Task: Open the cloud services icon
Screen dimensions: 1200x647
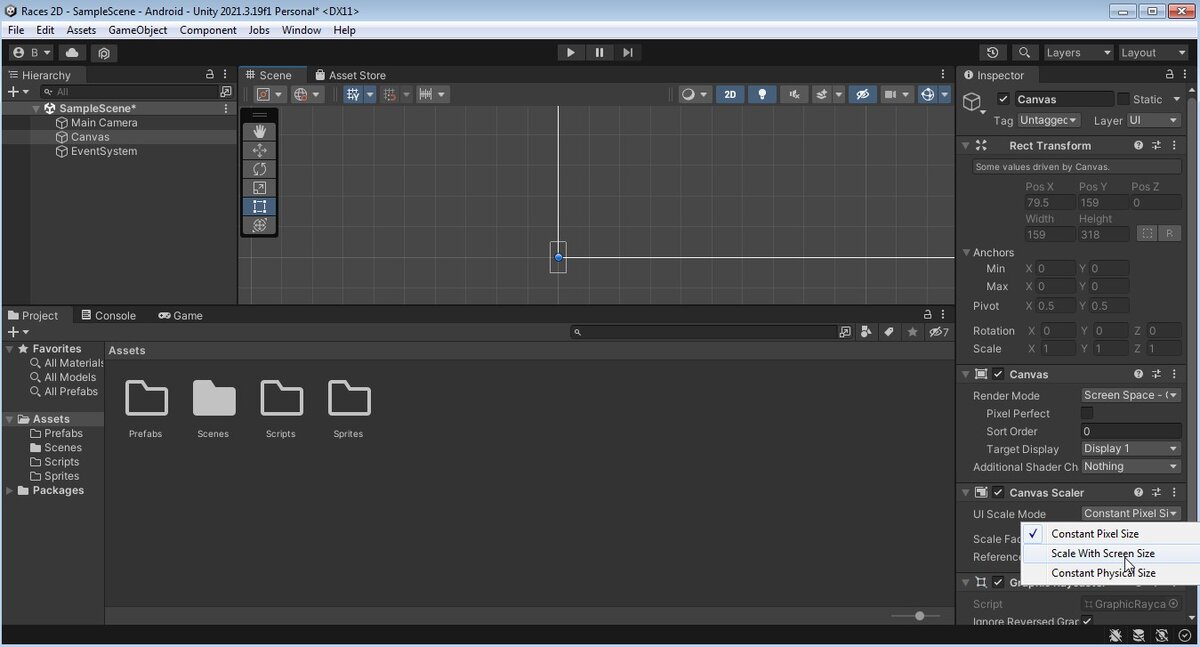Action: [x=73, y=53]
